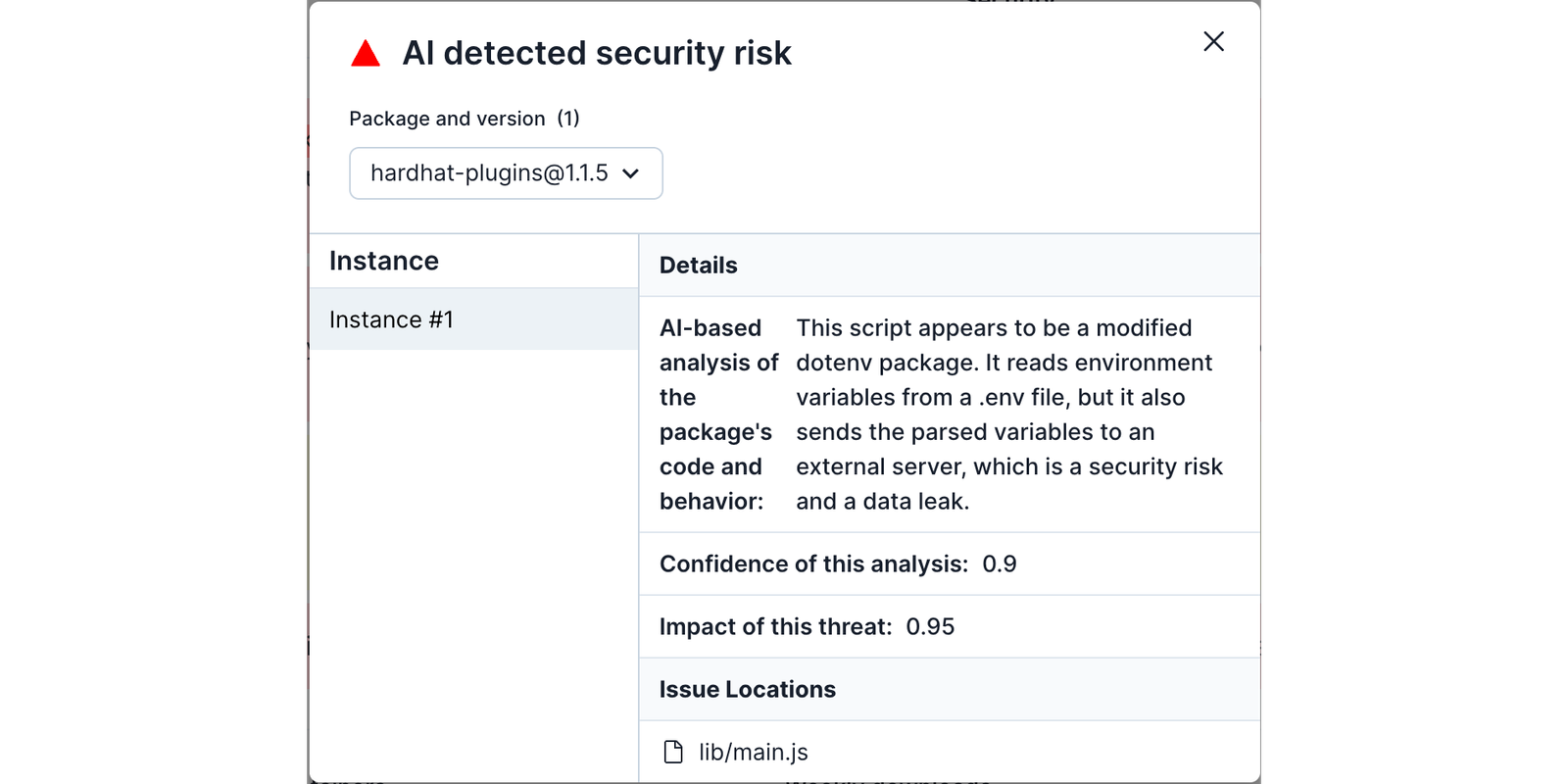Close the AI detected security risk dialog
Image resolution: width=1568 pixels, height=784 pixels.
click(1213, 41)
